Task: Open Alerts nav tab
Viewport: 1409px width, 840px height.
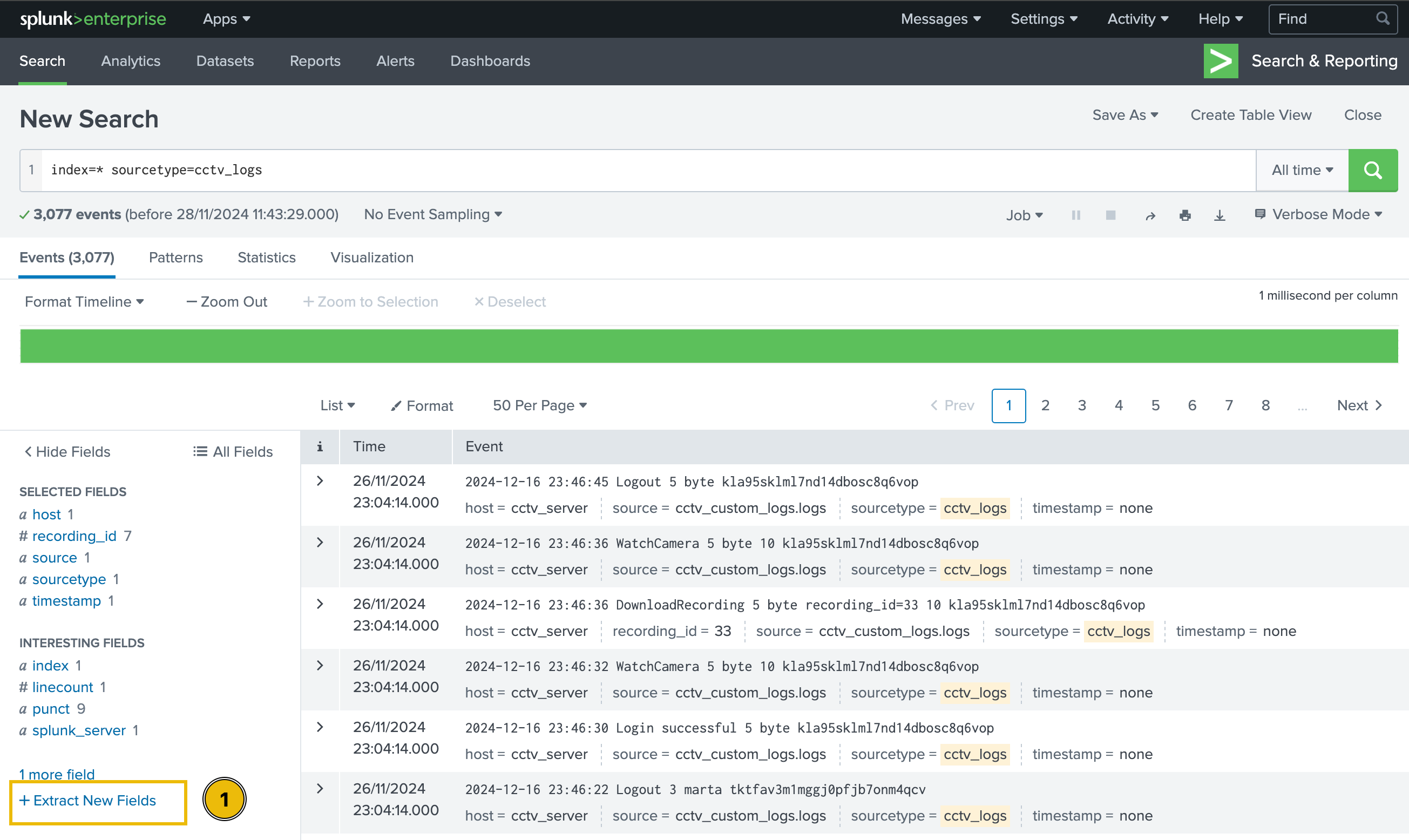Action: [396, 60]
